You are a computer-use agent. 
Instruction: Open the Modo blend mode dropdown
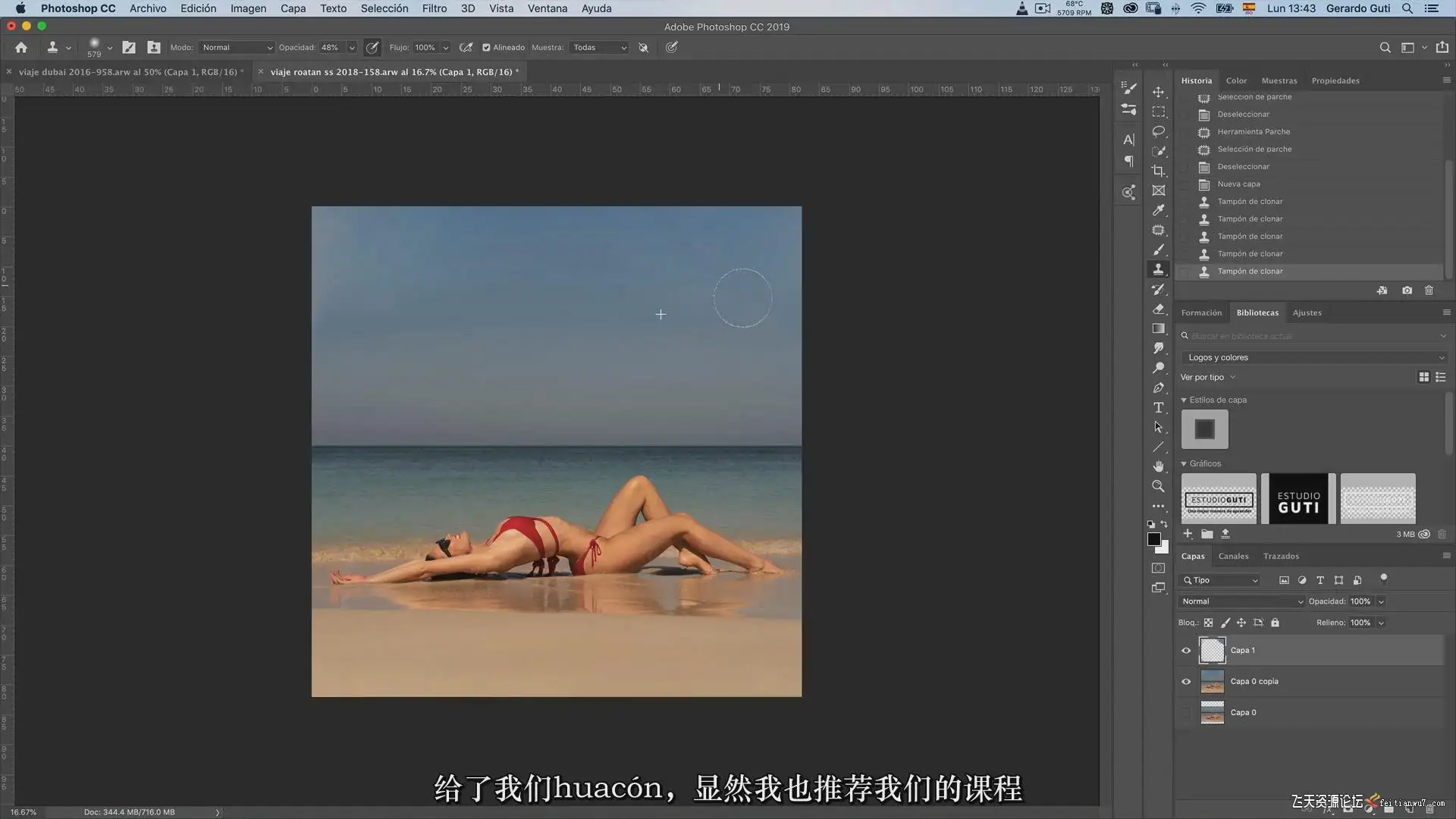[236, 47]
